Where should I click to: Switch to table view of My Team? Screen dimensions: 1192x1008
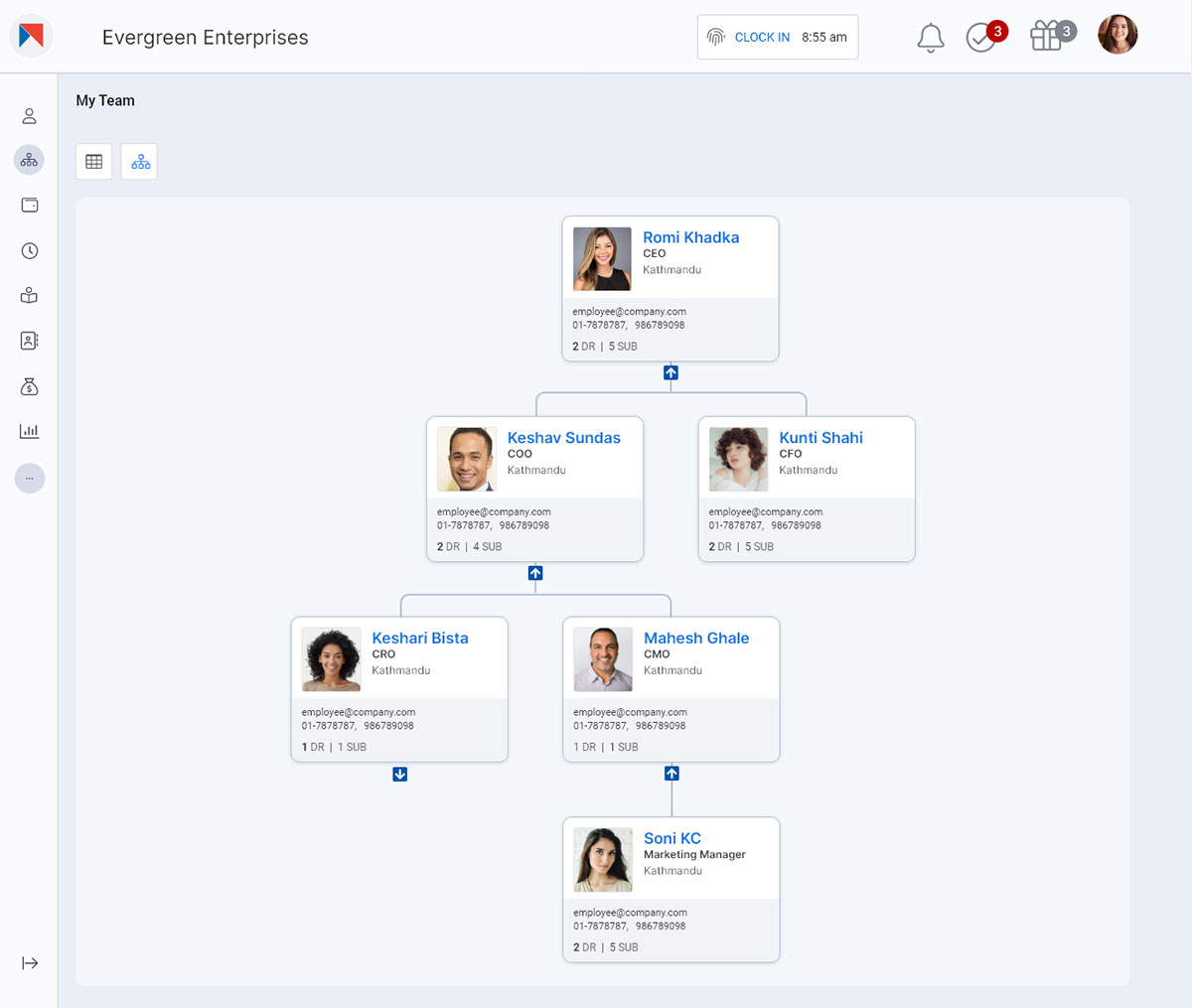coord(93,161)
